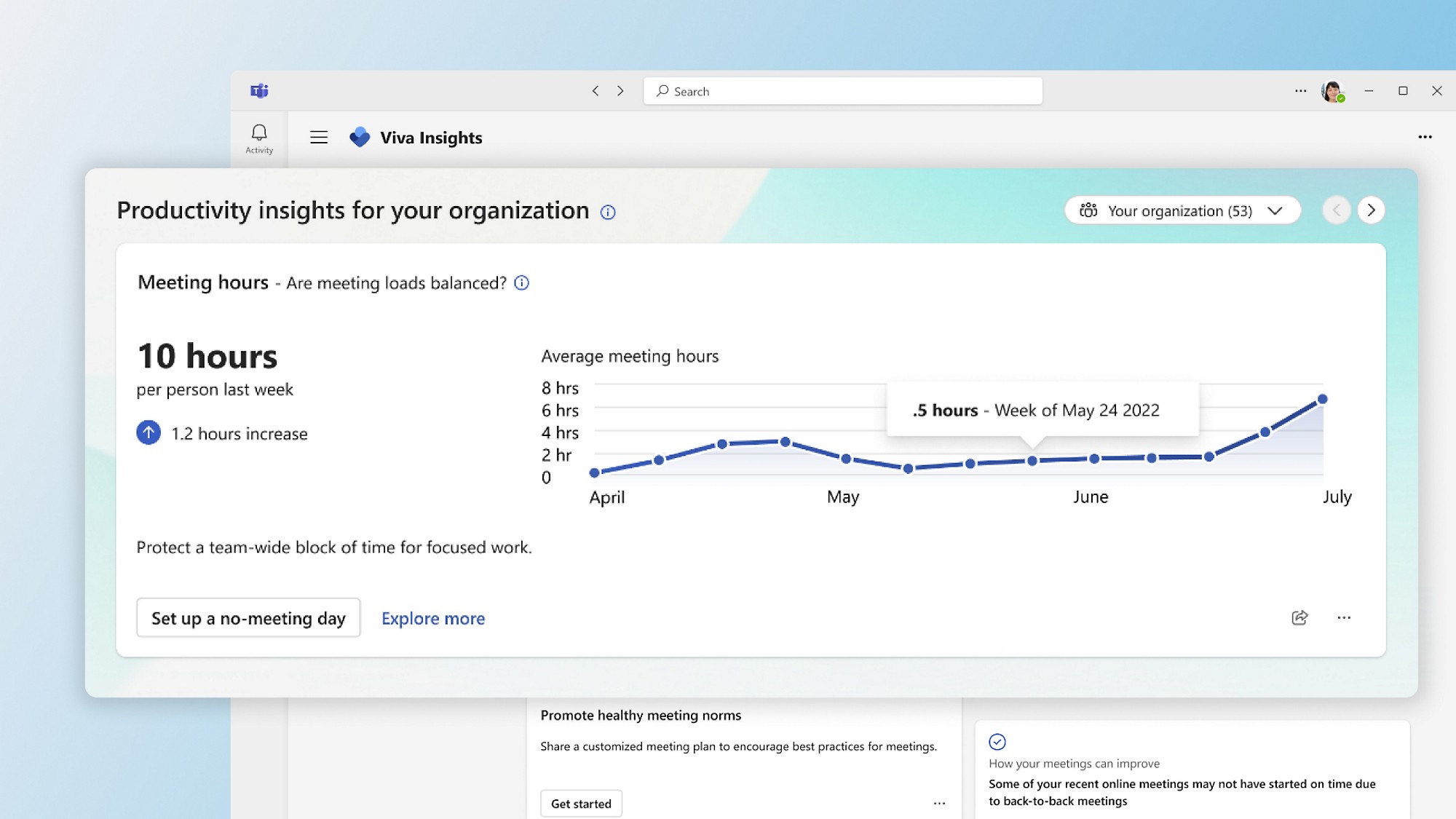Click the ellipsis on healthy meeting norms card

point(939,803)
